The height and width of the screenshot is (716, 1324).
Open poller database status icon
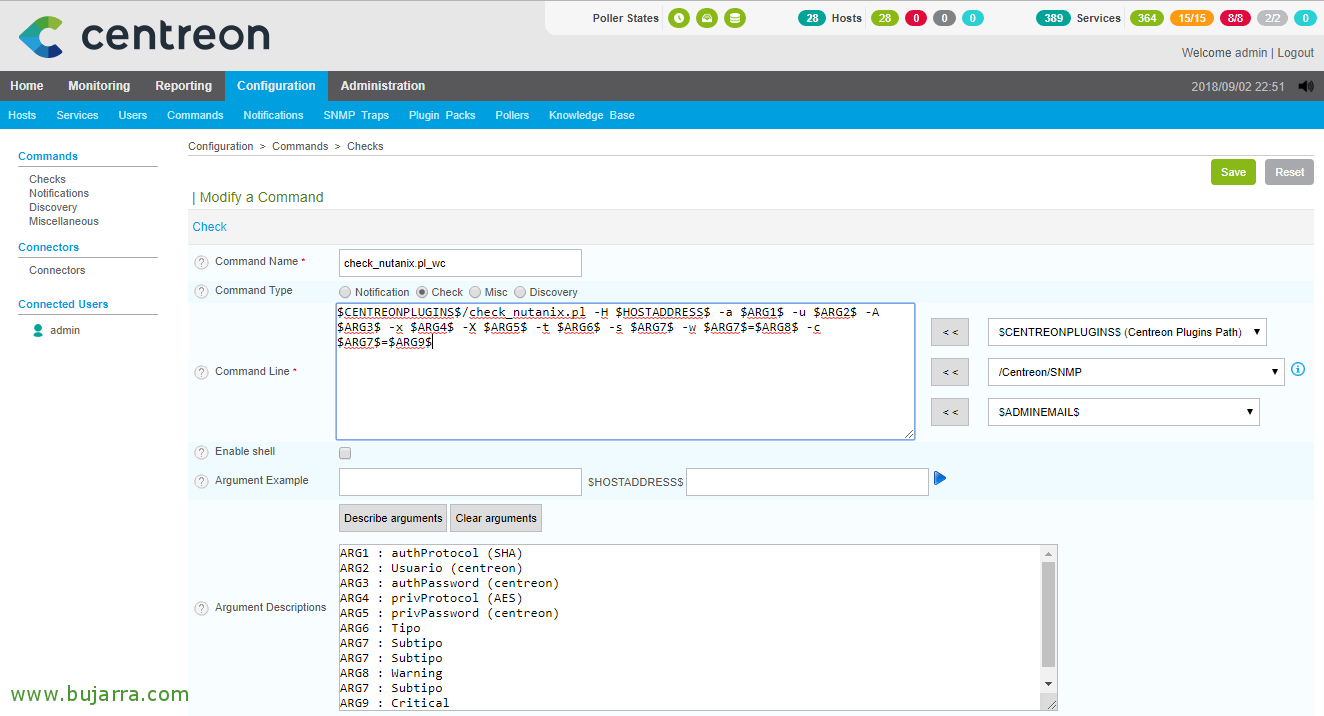[735, 18]
